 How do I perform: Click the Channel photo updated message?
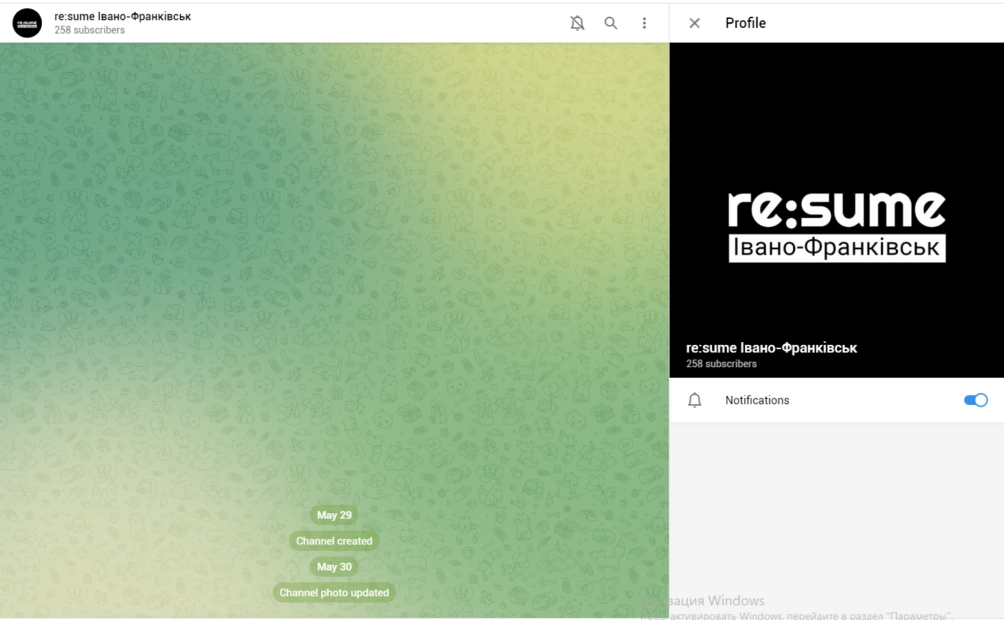point(334,592)
